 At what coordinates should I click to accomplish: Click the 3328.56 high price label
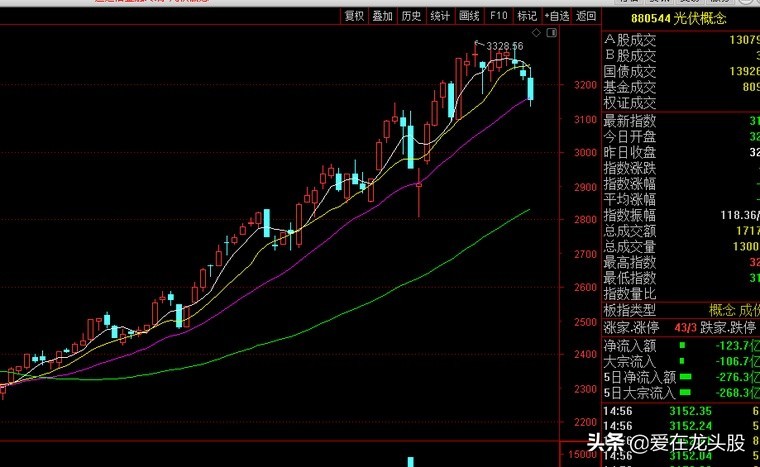point(505,46)
